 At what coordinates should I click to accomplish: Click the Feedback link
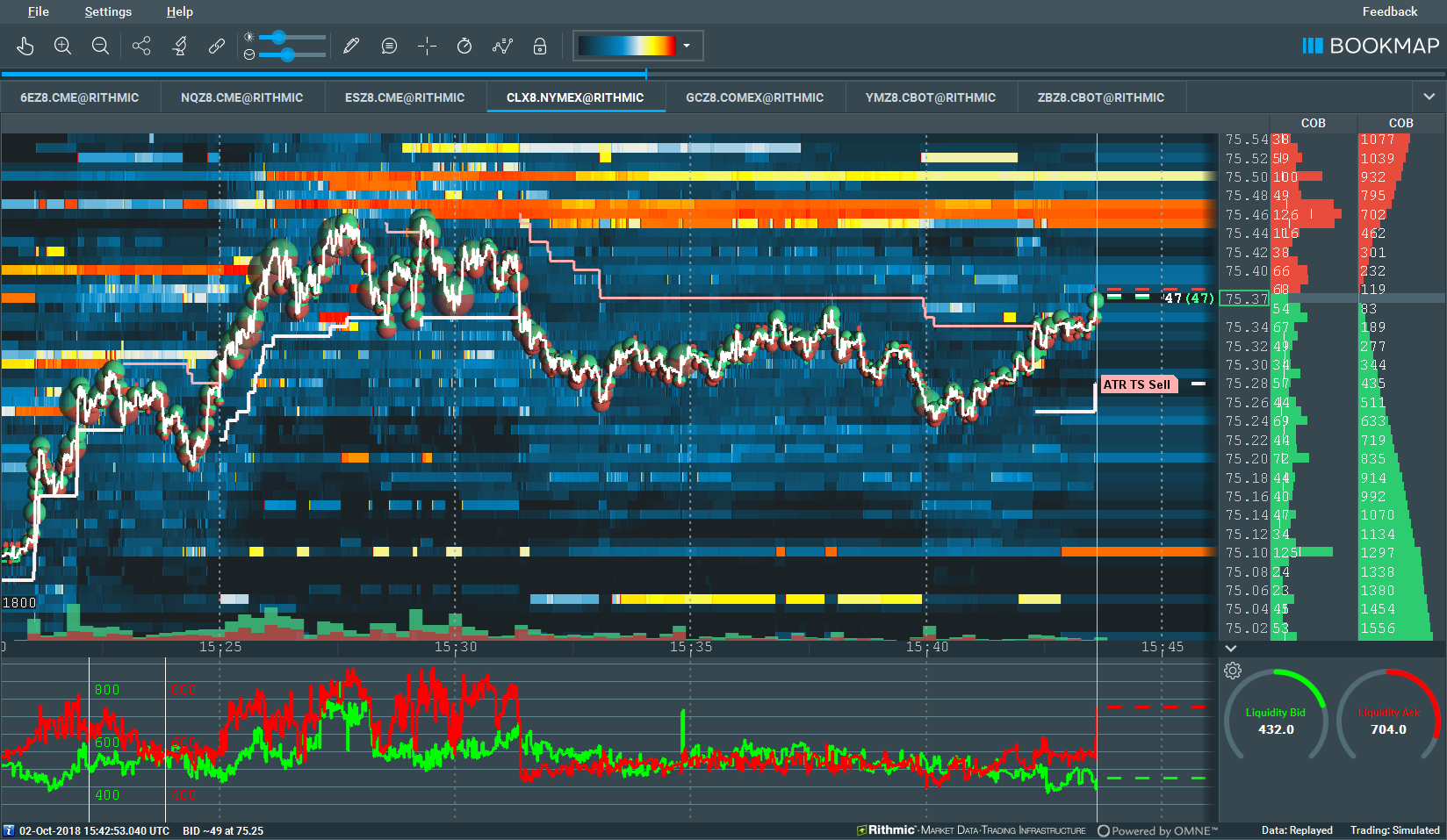tap(1389, 11)
